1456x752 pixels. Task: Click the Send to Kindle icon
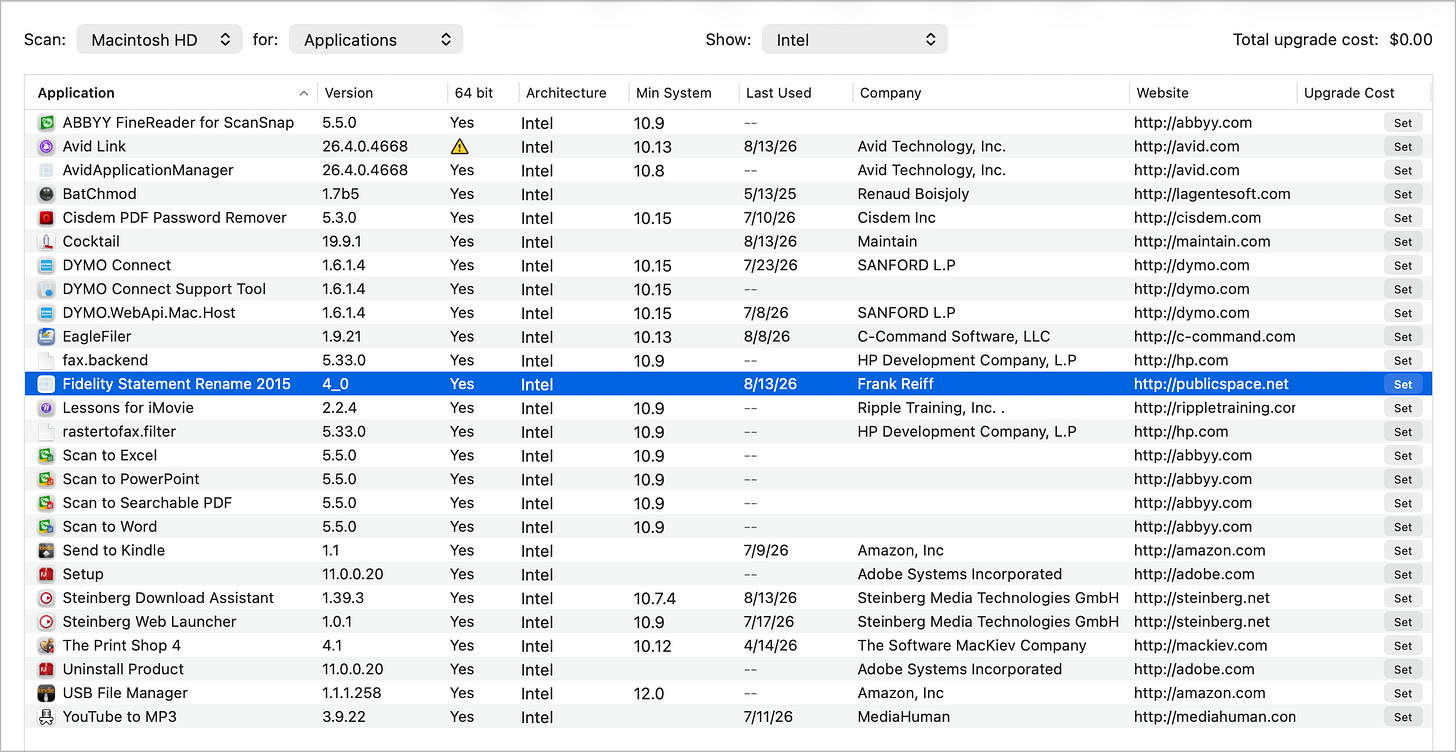point(46,550)
